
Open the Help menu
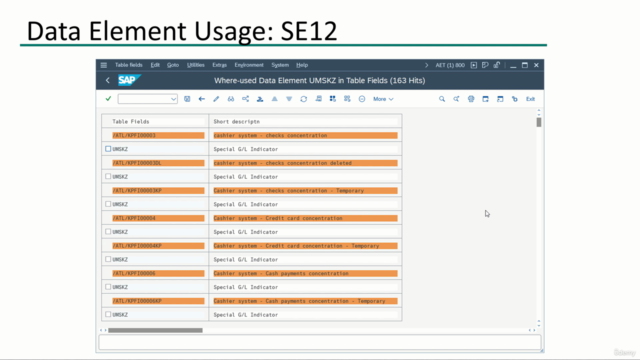302,65
